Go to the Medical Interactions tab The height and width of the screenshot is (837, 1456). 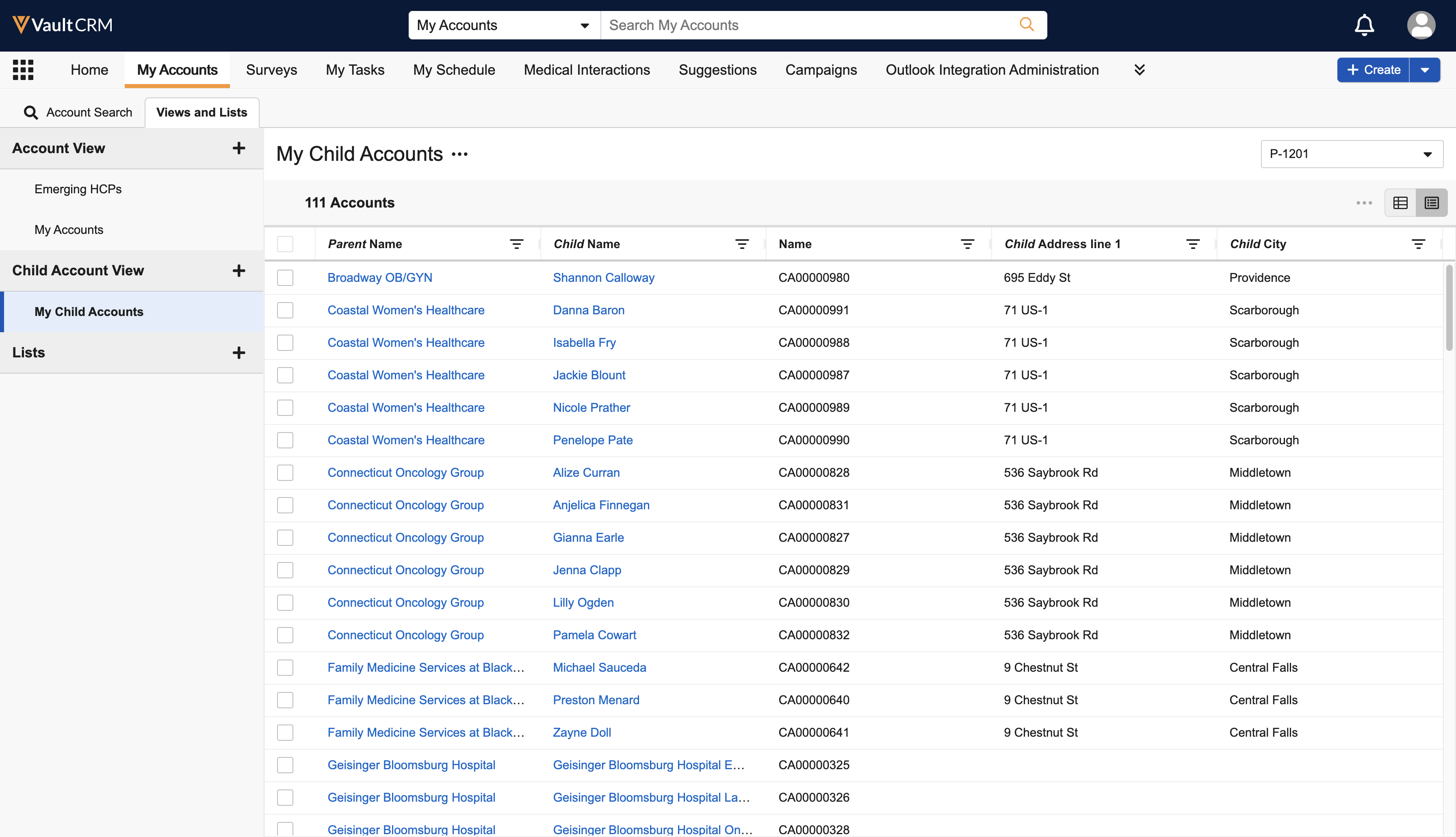point(587,69)
